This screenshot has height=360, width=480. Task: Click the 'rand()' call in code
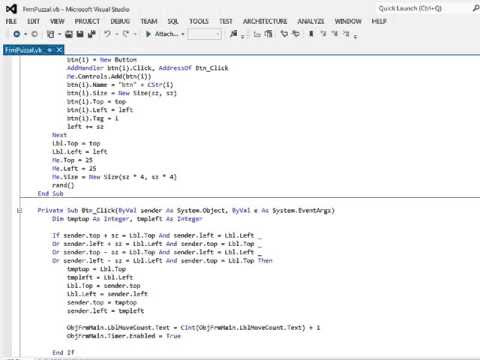point(63,185)
